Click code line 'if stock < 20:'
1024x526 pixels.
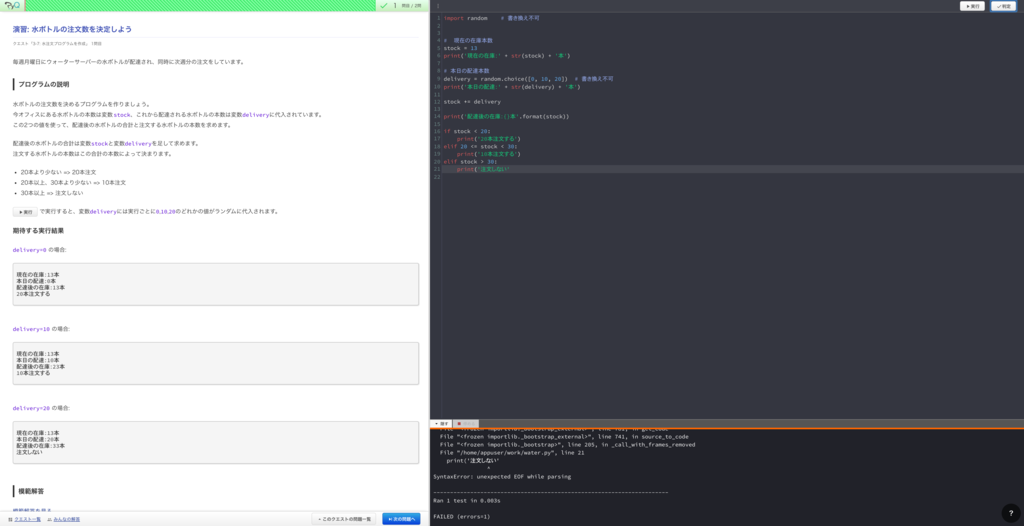467,131
